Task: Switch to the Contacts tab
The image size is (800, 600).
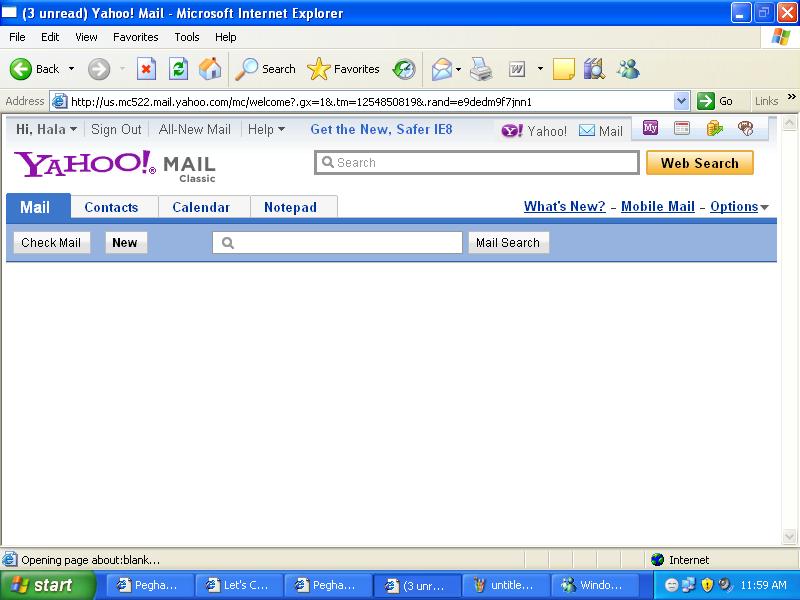Action: tap(111, 207)
